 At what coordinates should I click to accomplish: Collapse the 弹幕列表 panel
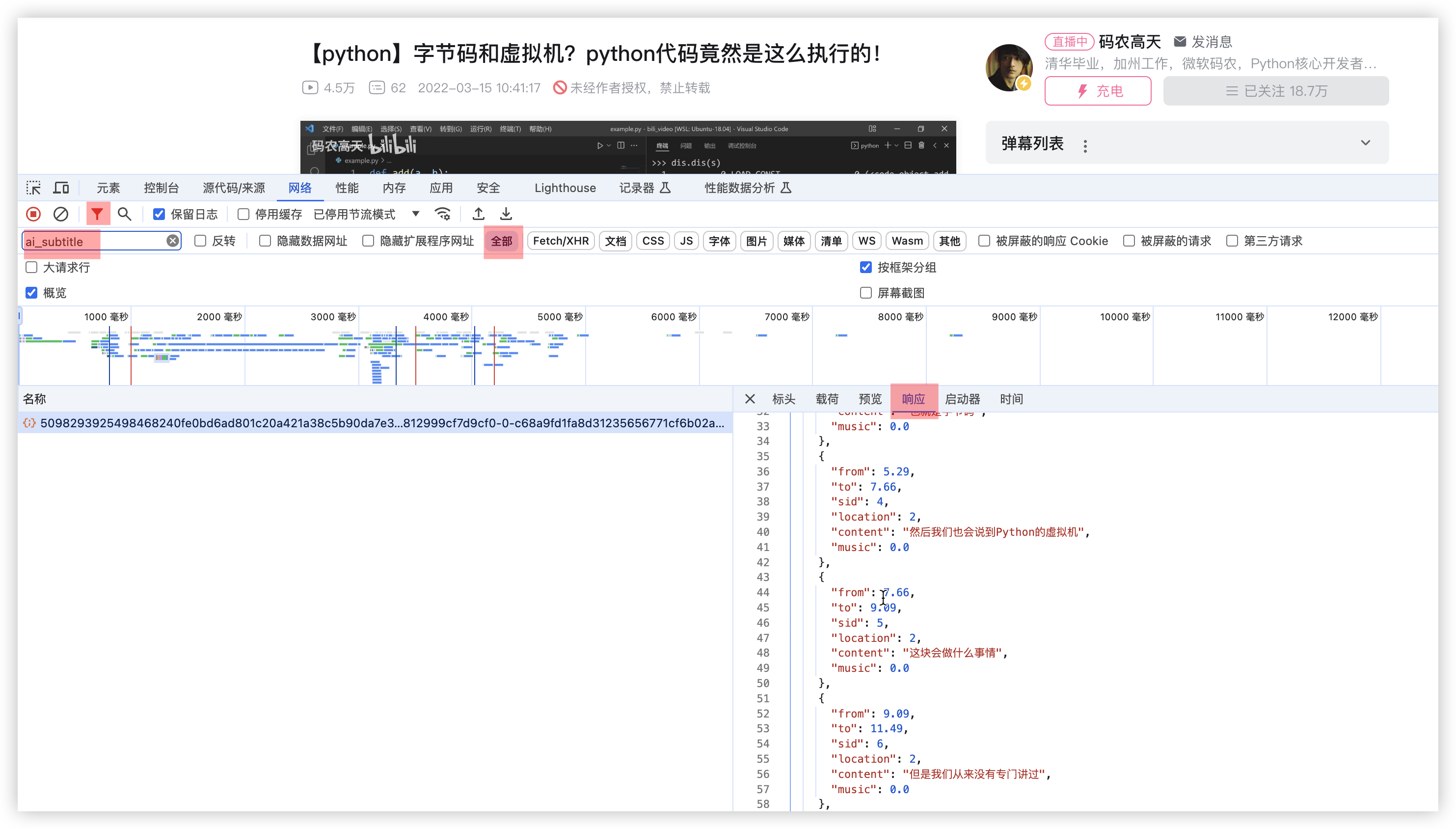1366,142
